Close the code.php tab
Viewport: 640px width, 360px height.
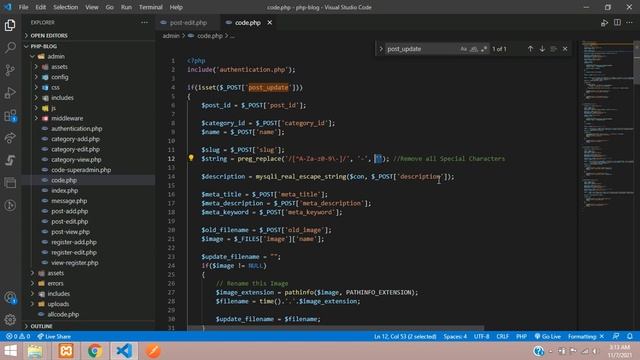click(269, 22)
